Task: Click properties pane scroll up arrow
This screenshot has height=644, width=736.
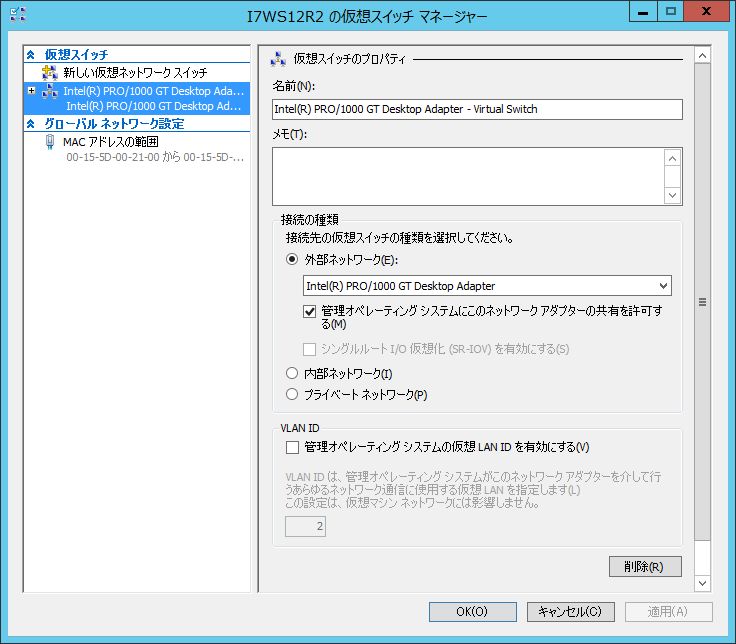Action: [x=702, y=56]
